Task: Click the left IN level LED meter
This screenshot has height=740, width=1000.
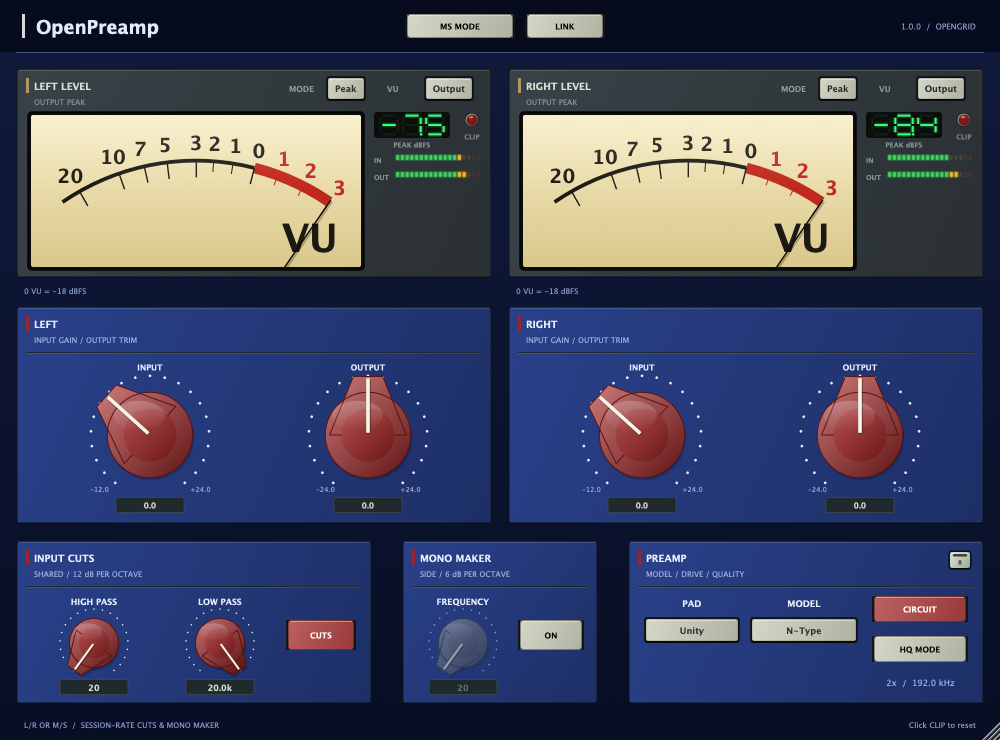Action: click(x=438, y=158)
